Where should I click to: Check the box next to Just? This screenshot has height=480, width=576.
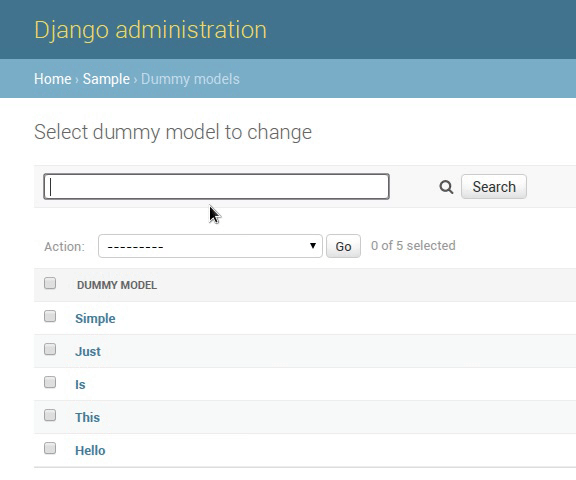tap(50, 349)
